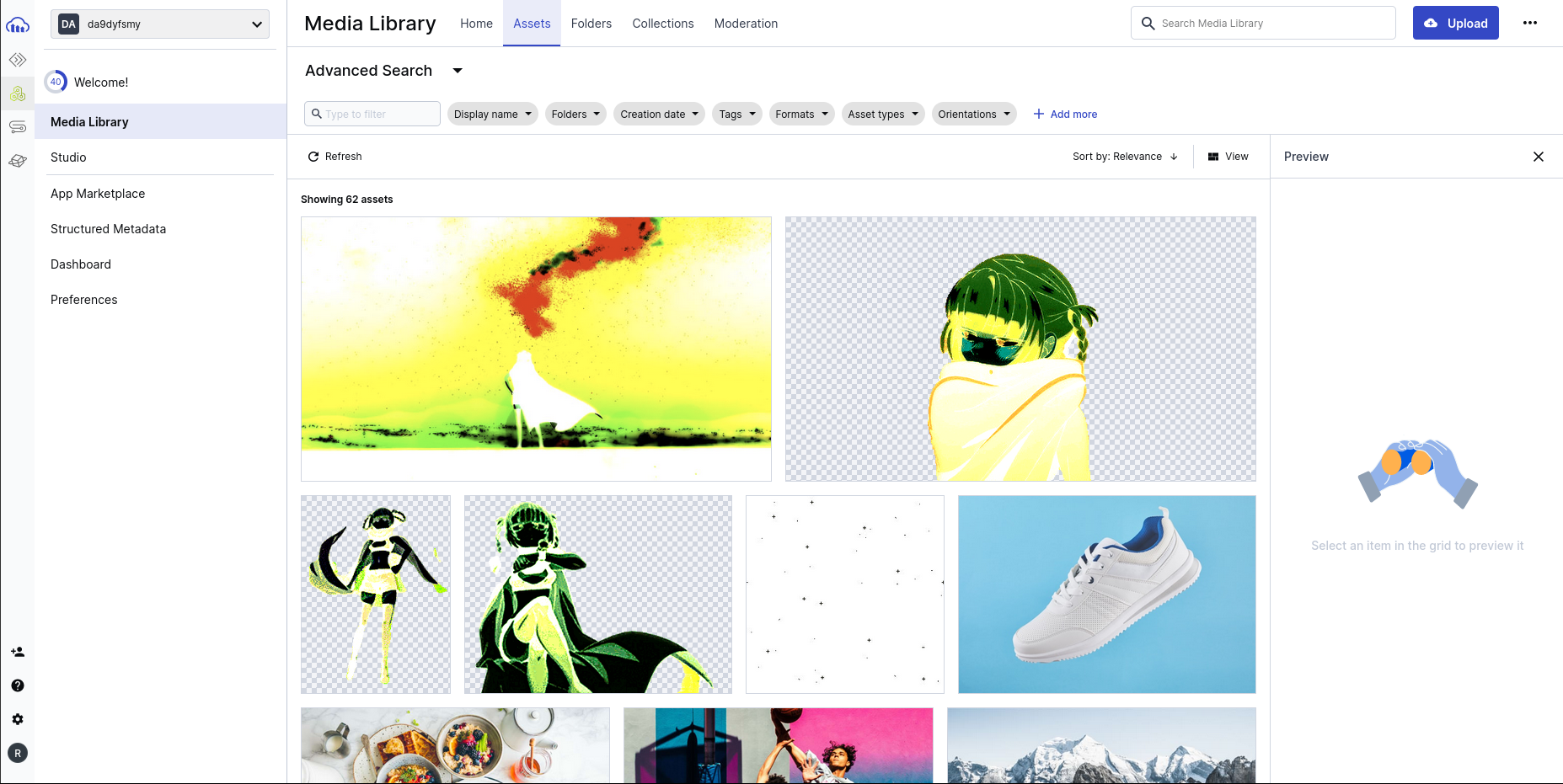Select the basketball player pink background thumbnail
1563x784 pixels.
click(779, 745)
